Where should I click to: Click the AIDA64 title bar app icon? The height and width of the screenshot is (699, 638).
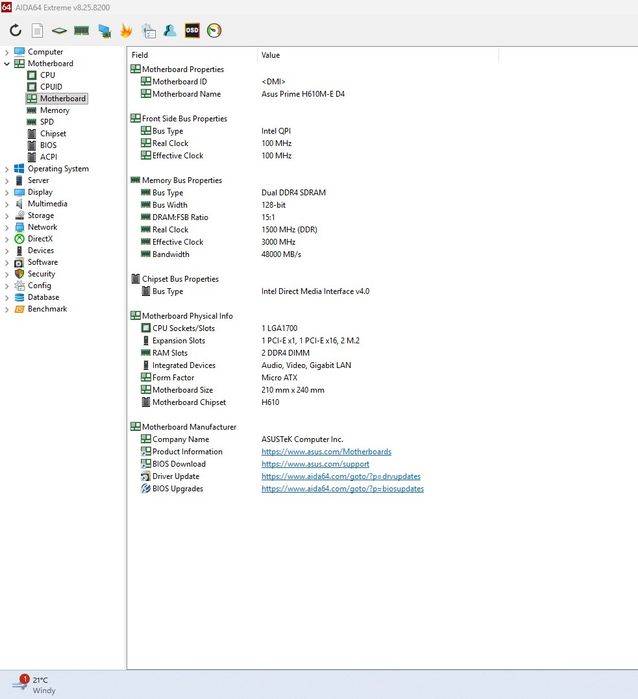click(6, 7)
